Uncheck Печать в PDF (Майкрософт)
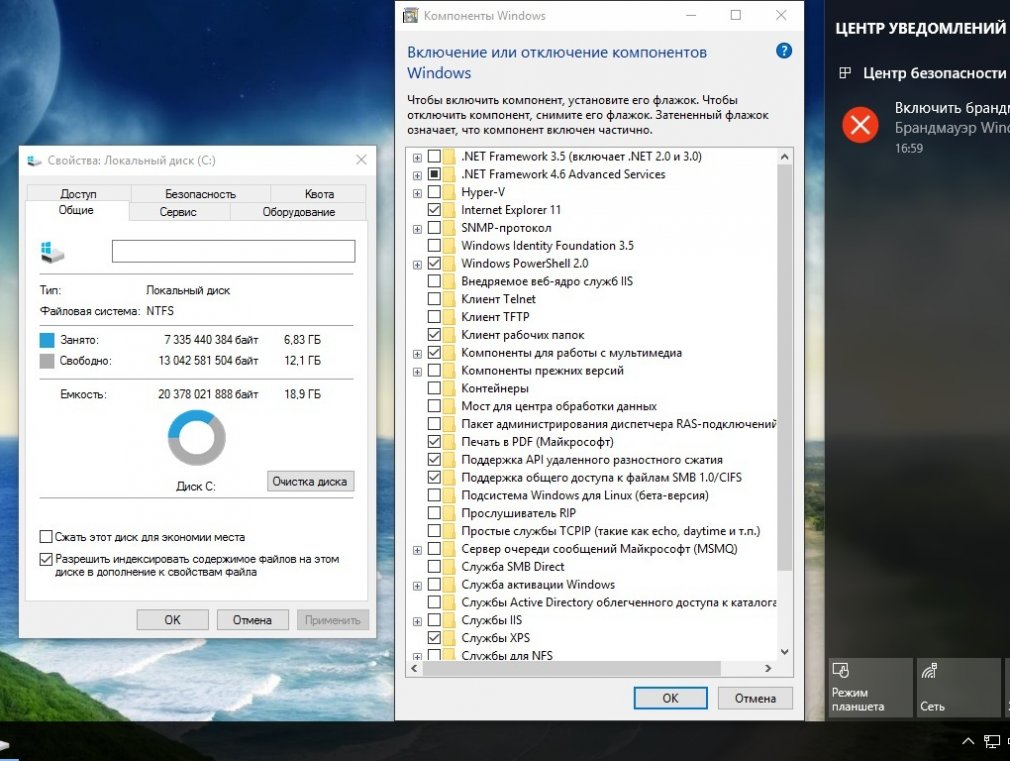The width and height of the screenshot is (1010, 761). point(434,442)
